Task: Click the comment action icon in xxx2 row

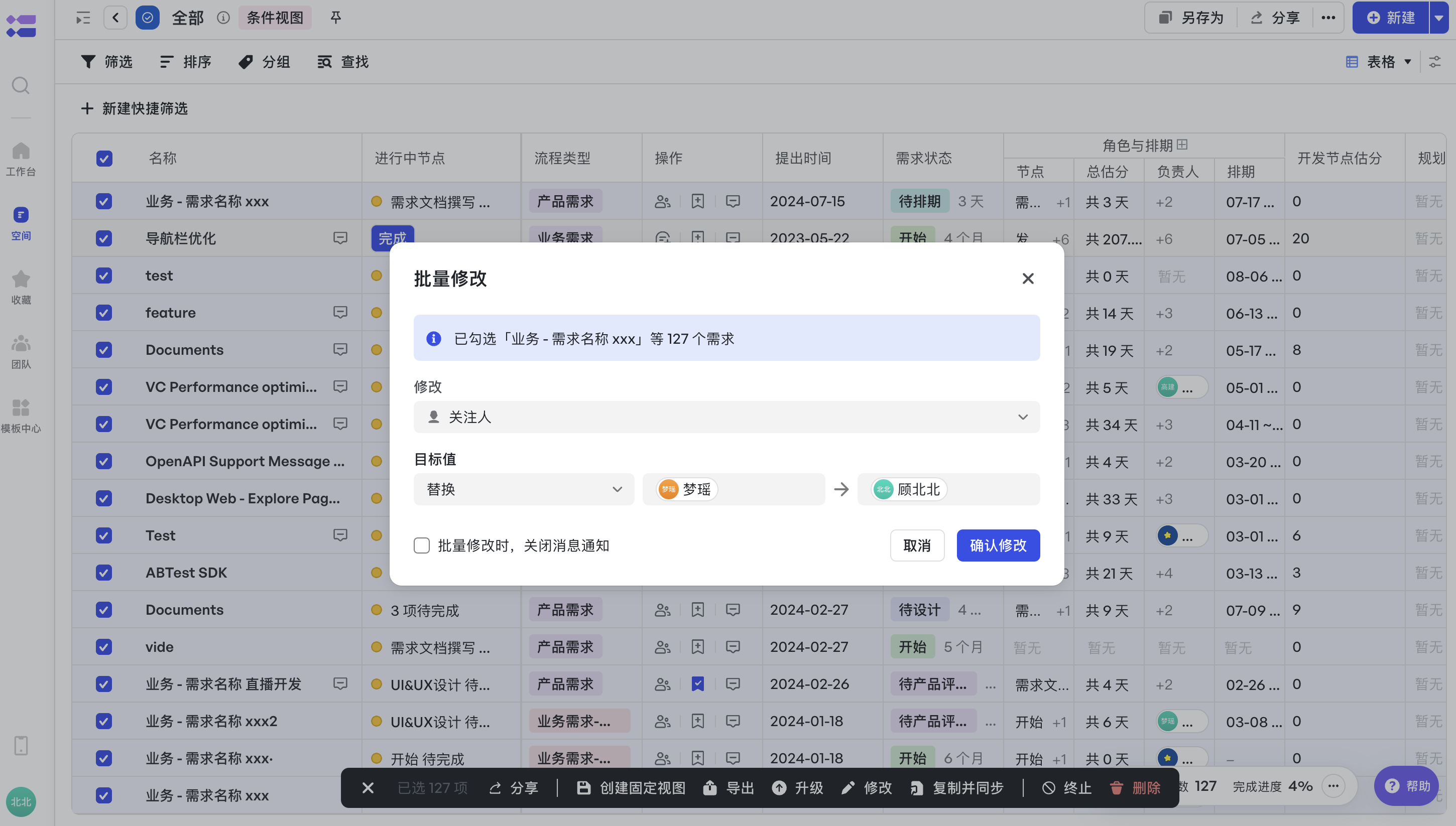Action: [733, 721]
